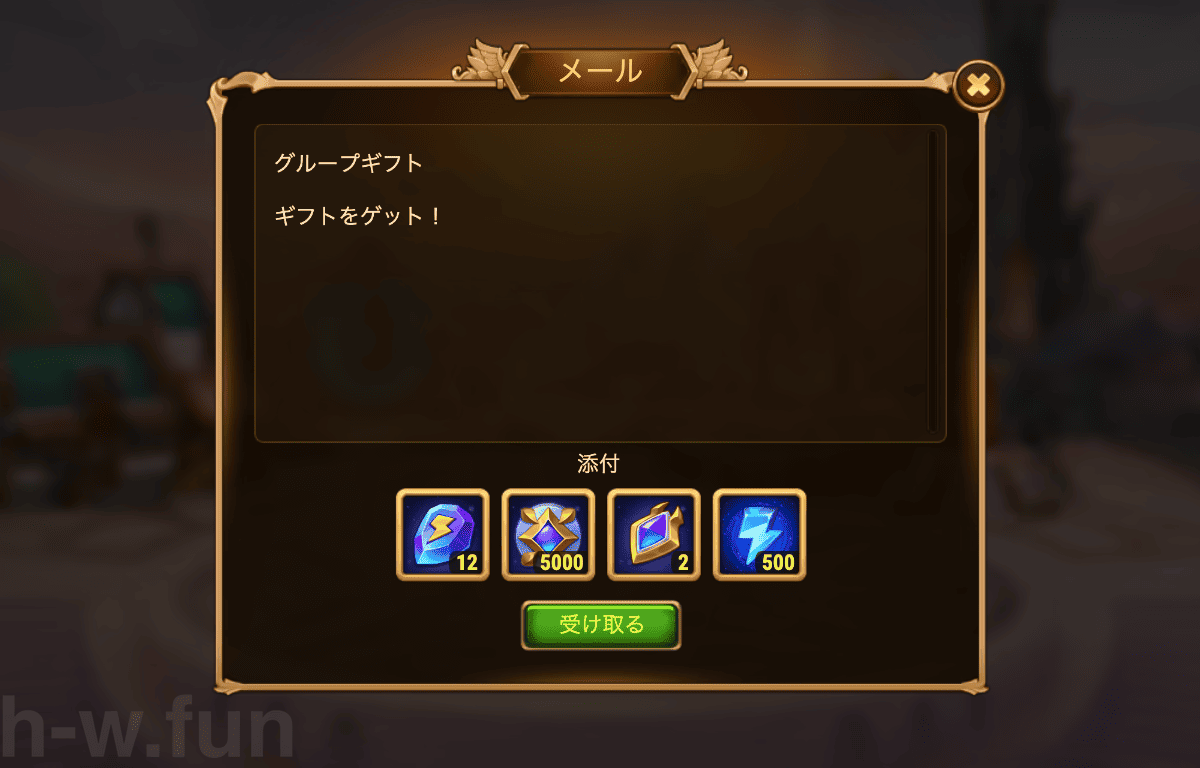
Task: Open the h-w.fun watermark link
Action: pyautogui.click(x=146, y=727)
